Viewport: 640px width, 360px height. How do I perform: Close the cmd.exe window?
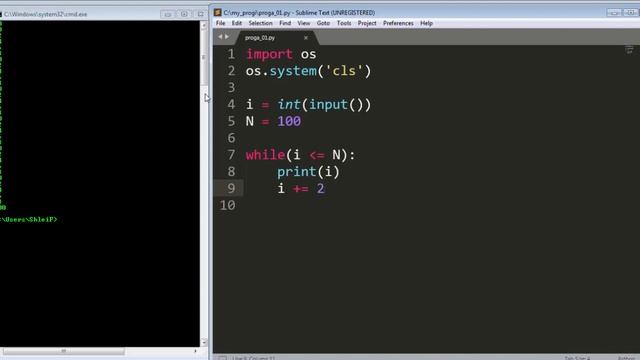tap(200, 14)
